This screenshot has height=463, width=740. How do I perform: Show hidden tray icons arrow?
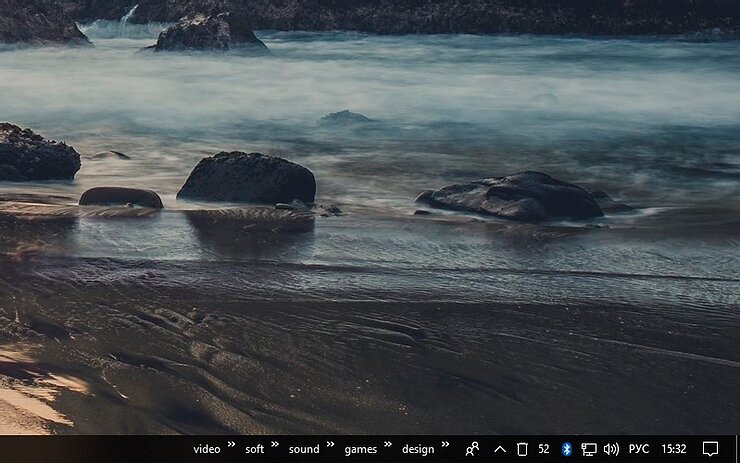point(500,449)
